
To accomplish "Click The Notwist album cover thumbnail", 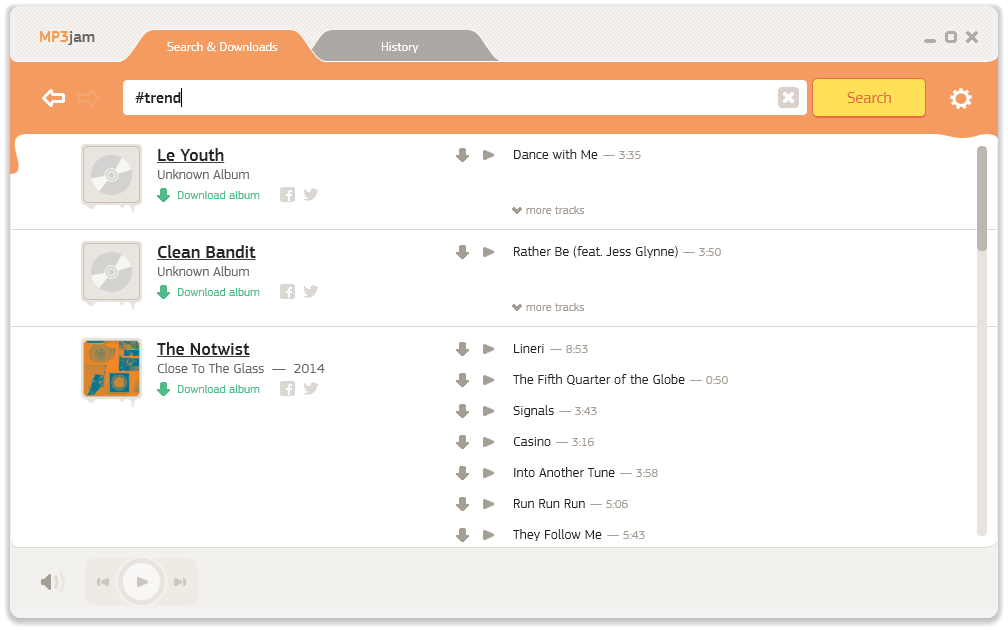I will coord(111,368).
